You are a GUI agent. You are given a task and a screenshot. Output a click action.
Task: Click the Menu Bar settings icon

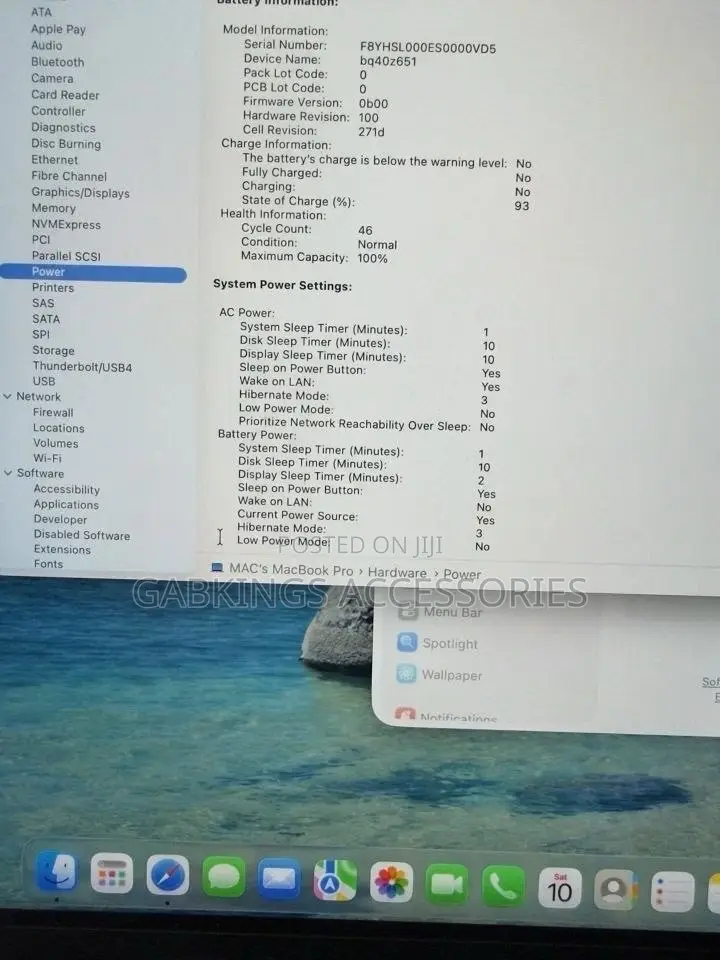click(x=408, y=610)
